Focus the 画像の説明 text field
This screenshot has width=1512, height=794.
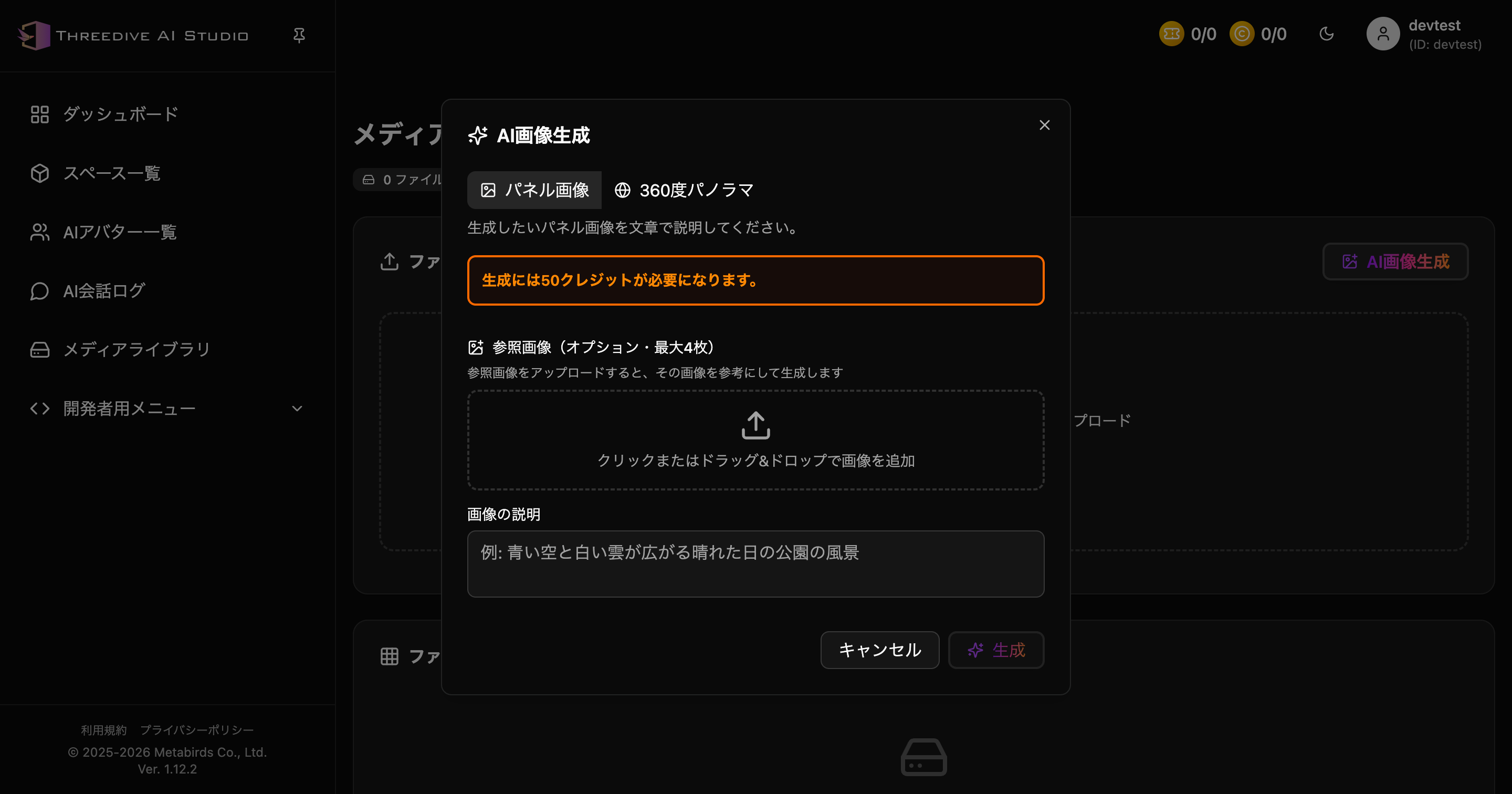point(755,564)
